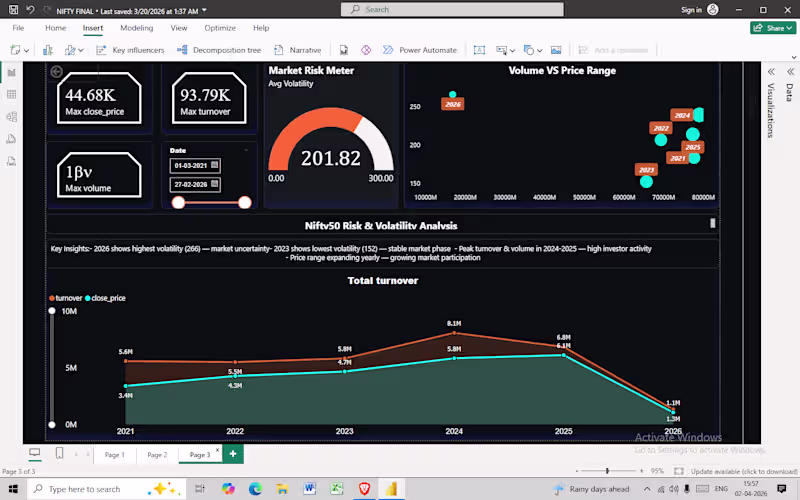Expand the New page dropdown arrow
Viewport: 800px width, 500px height.
pos(26,51)
